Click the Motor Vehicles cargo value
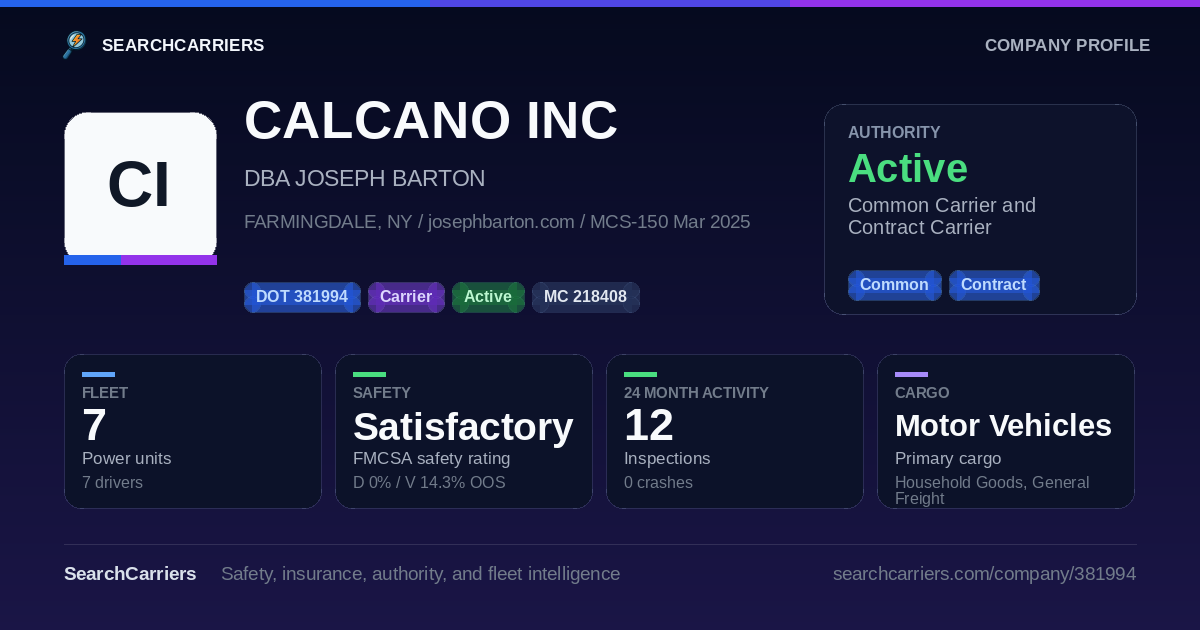 pyautogui.click(x=1003, y=425)
